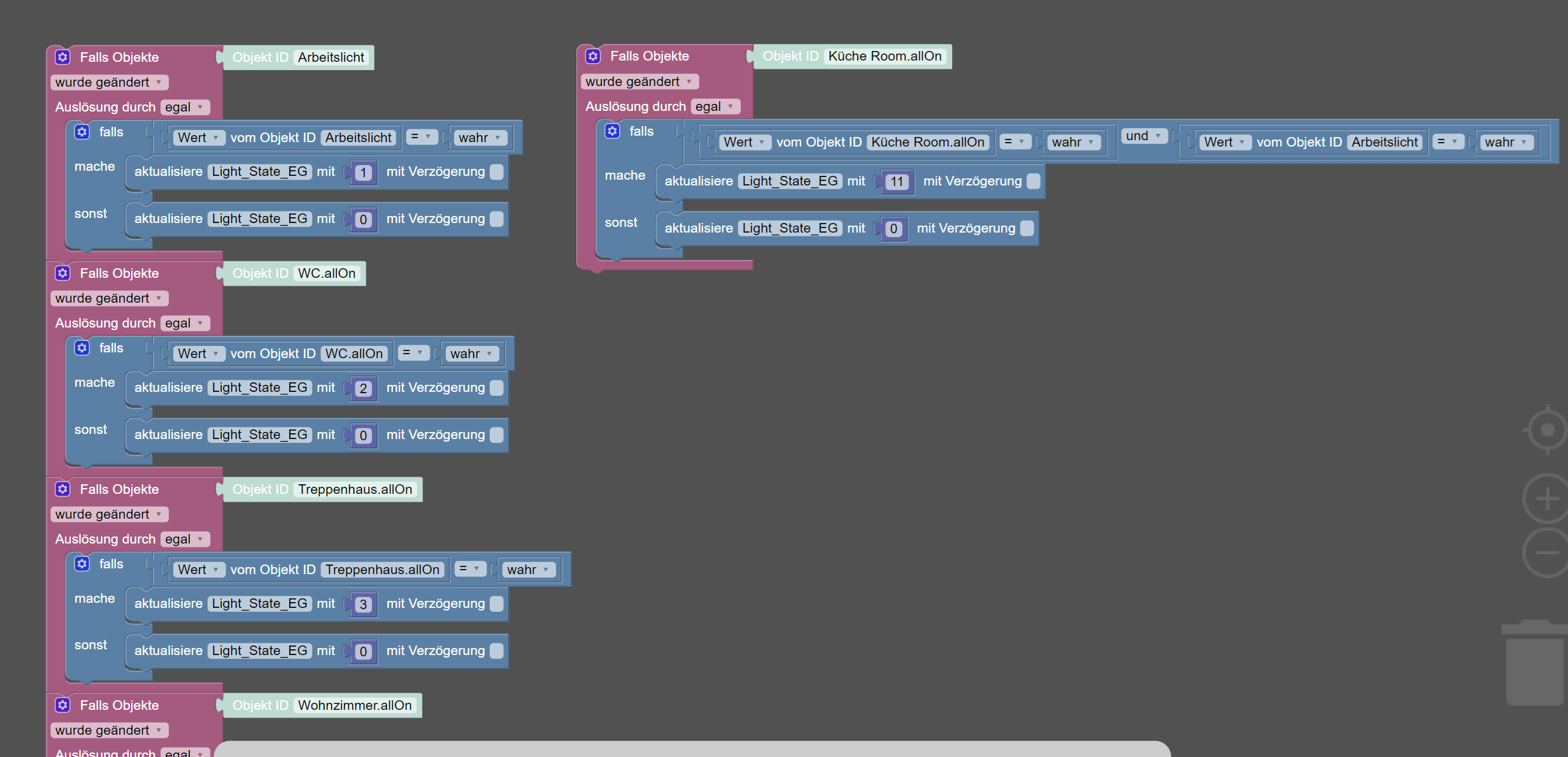Center the workspace with the target icon
The height and width of the screenshot is (757, 1568).
coord(1546,430)
